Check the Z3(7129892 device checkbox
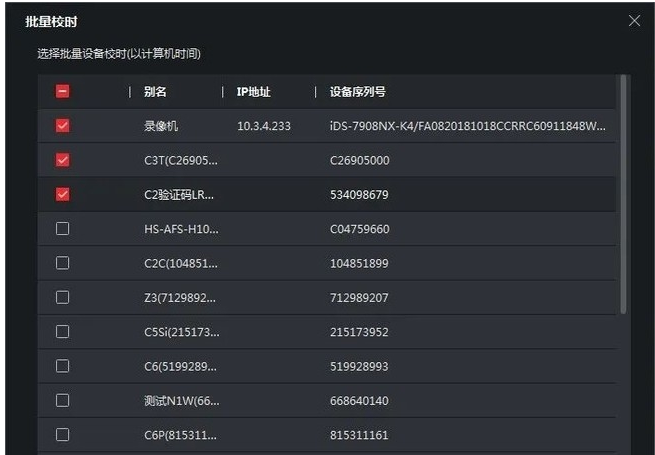Viewport: 655px width, 455px height. click(x=63, y=297)
